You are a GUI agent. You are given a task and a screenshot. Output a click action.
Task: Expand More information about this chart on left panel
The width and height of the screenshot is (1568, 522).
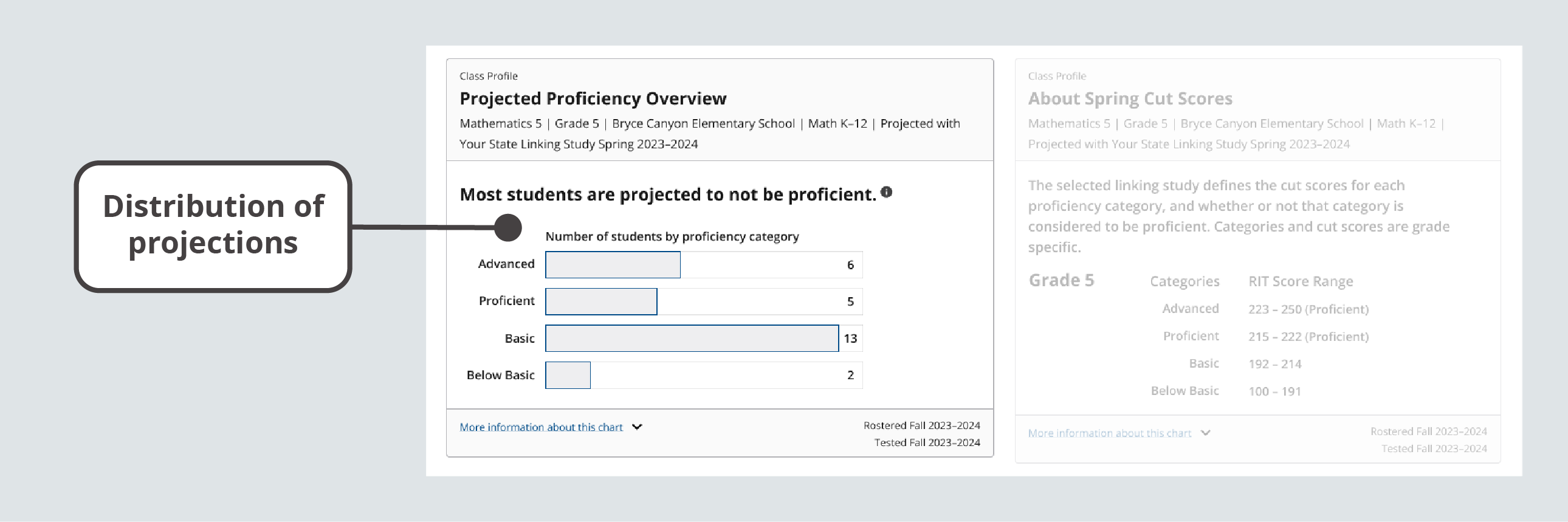click(x=540, y=427)
